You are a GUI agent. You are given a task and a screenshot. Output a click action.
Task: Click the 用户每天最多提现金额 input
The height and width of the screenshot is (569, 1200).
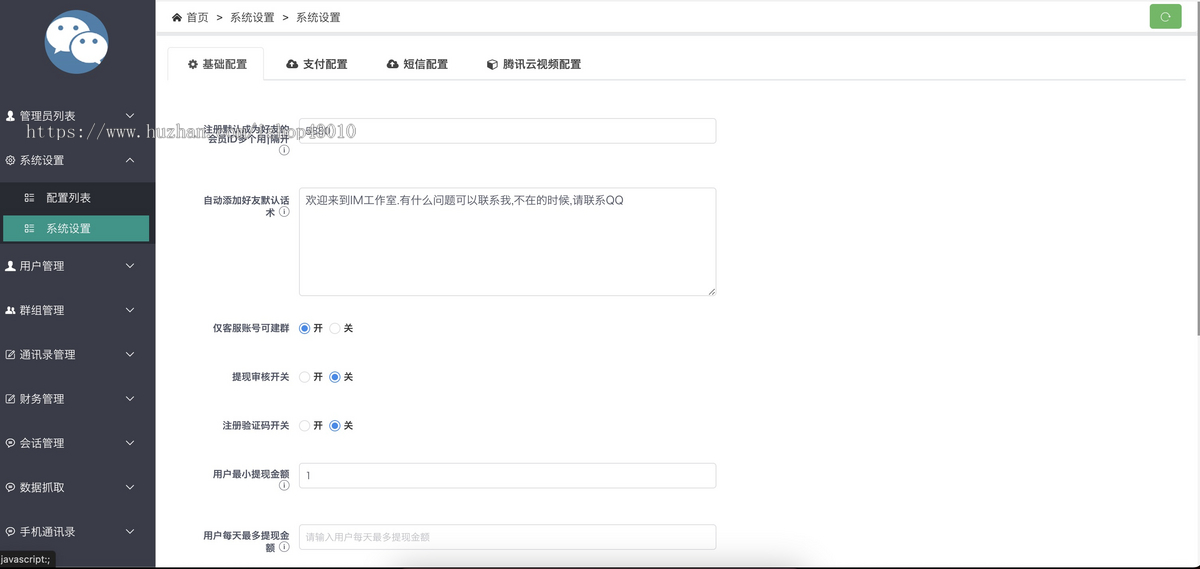click(507, 537)
